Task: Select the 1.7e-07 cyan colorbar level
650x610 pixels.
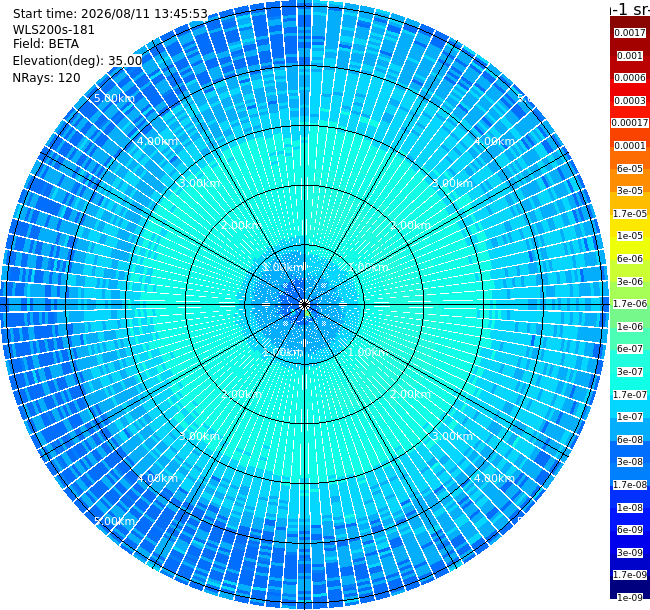Action: click(x=630, y=395)
